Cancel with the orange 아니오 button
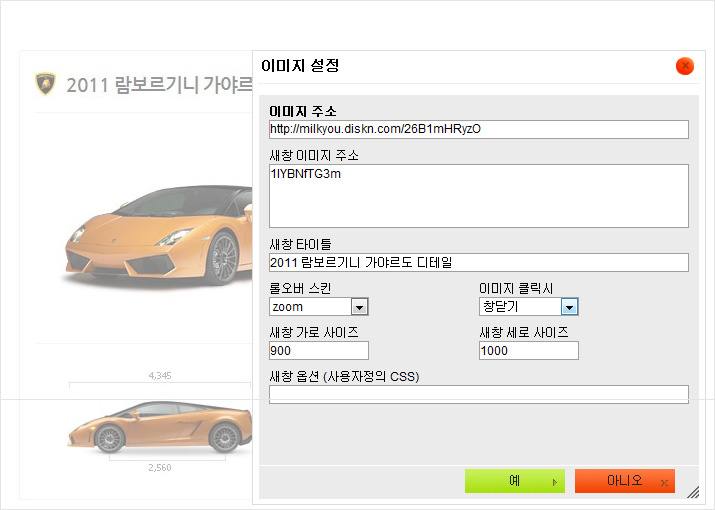The image size is (715, 510). 625,481
